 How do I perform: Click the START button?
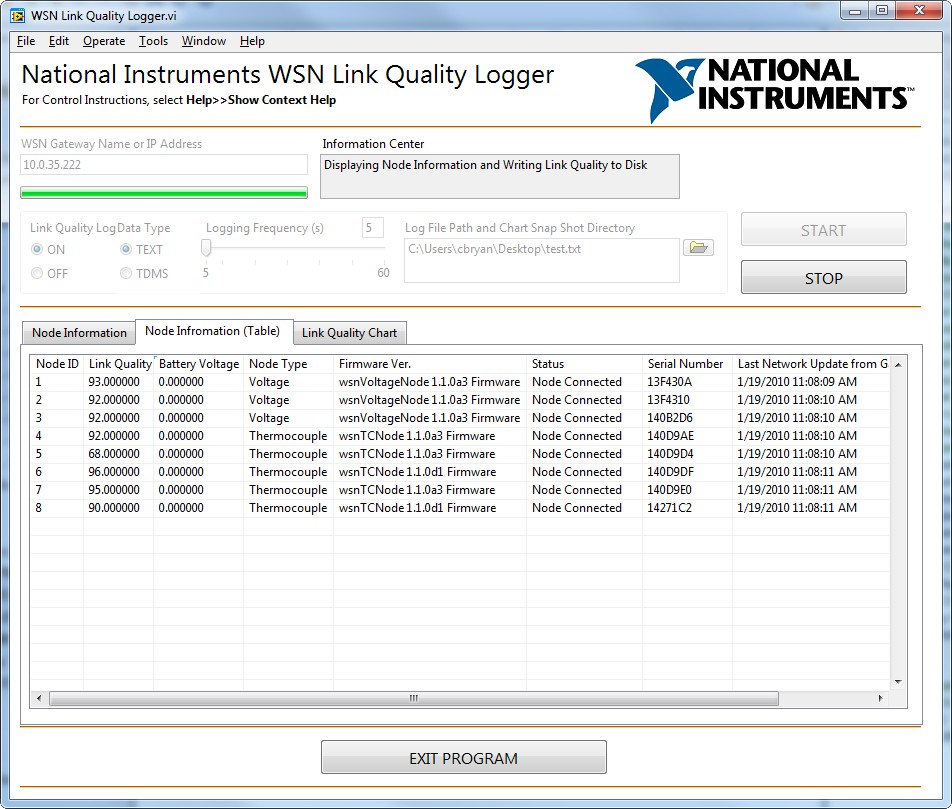point(823,230)
